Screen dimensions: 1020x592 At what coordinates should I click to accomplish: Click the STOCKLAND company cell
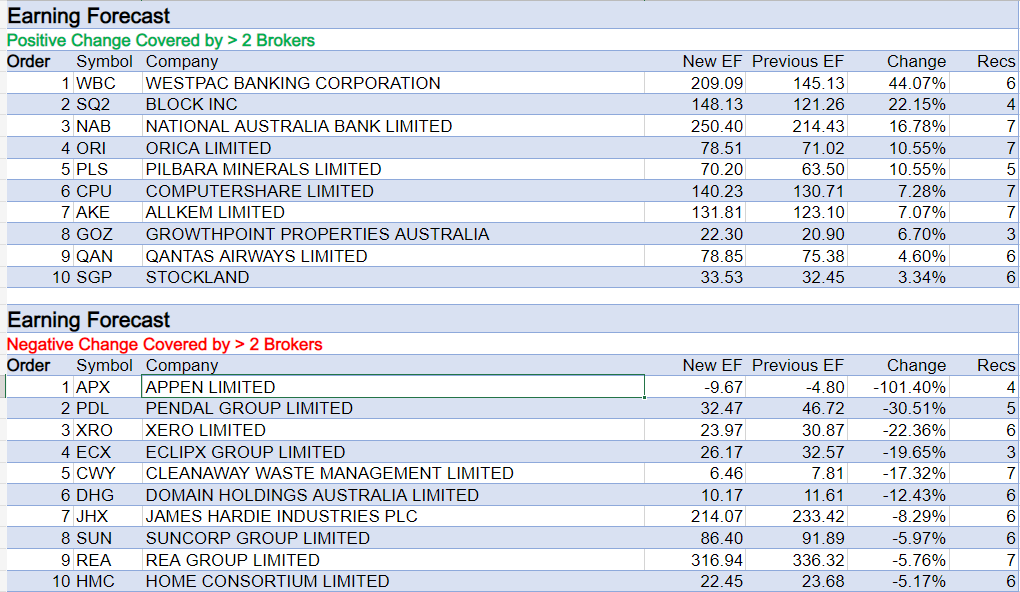198,277
